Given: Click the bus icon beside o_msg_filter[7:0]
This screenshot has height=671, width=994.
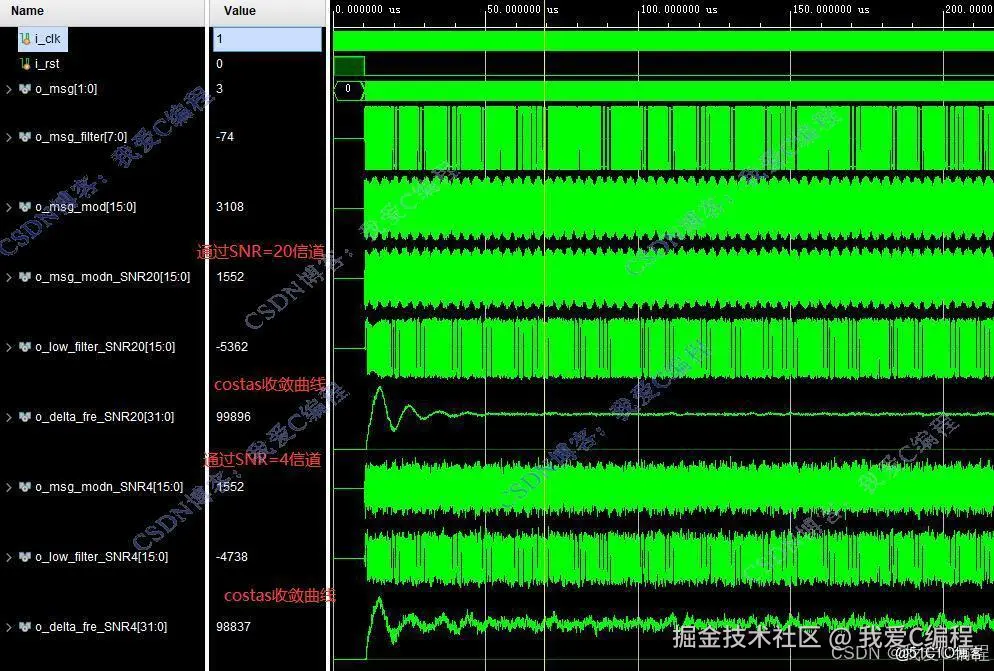Looking at the screenshot, I should pyautogui.click(x=25, y=136).
